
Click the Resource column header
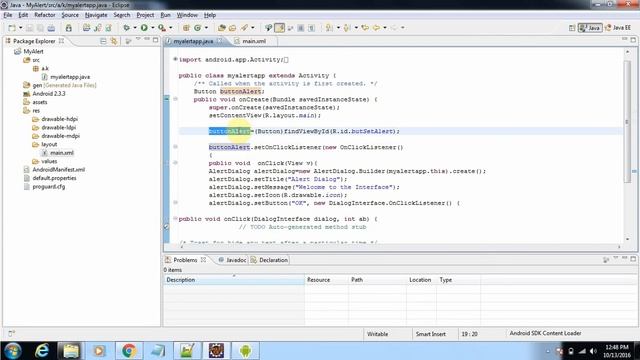[326, 280]
